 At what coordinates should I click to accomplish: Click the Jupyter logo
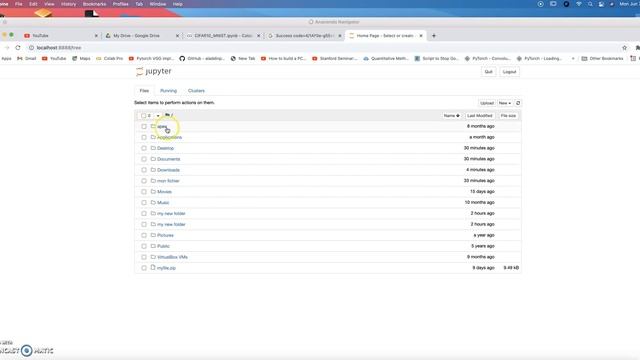(154, 71)
